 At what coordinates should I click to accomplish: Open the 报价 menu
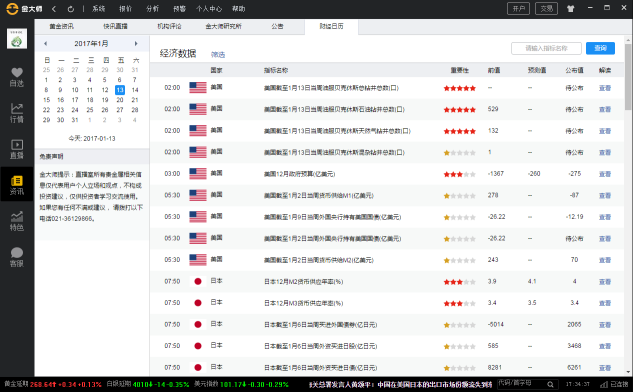coord(126,8)
